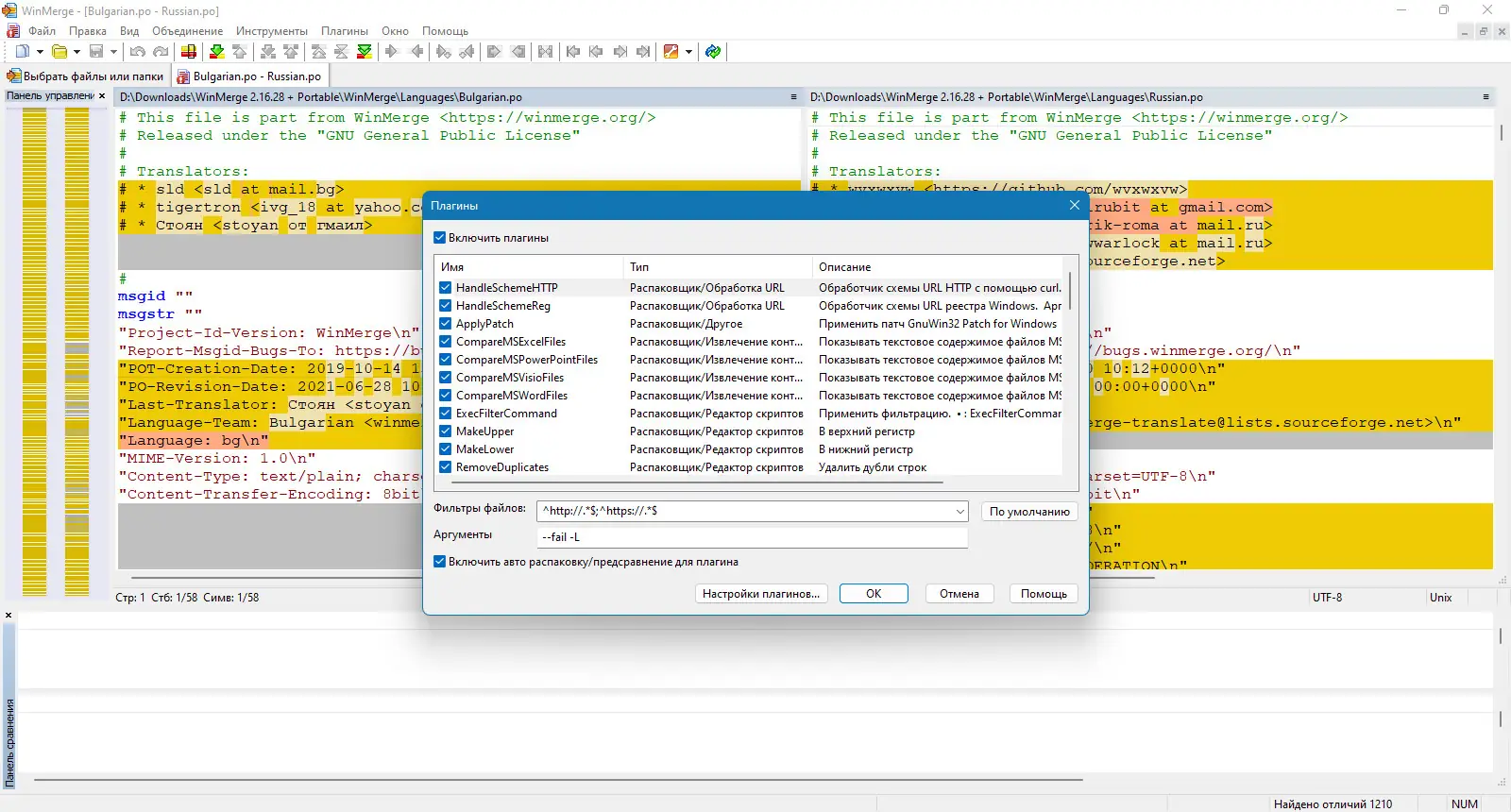This screenshot has height=812, width=1511.
Task: Refresh the comparison
Action: click(x=713, y=52)
